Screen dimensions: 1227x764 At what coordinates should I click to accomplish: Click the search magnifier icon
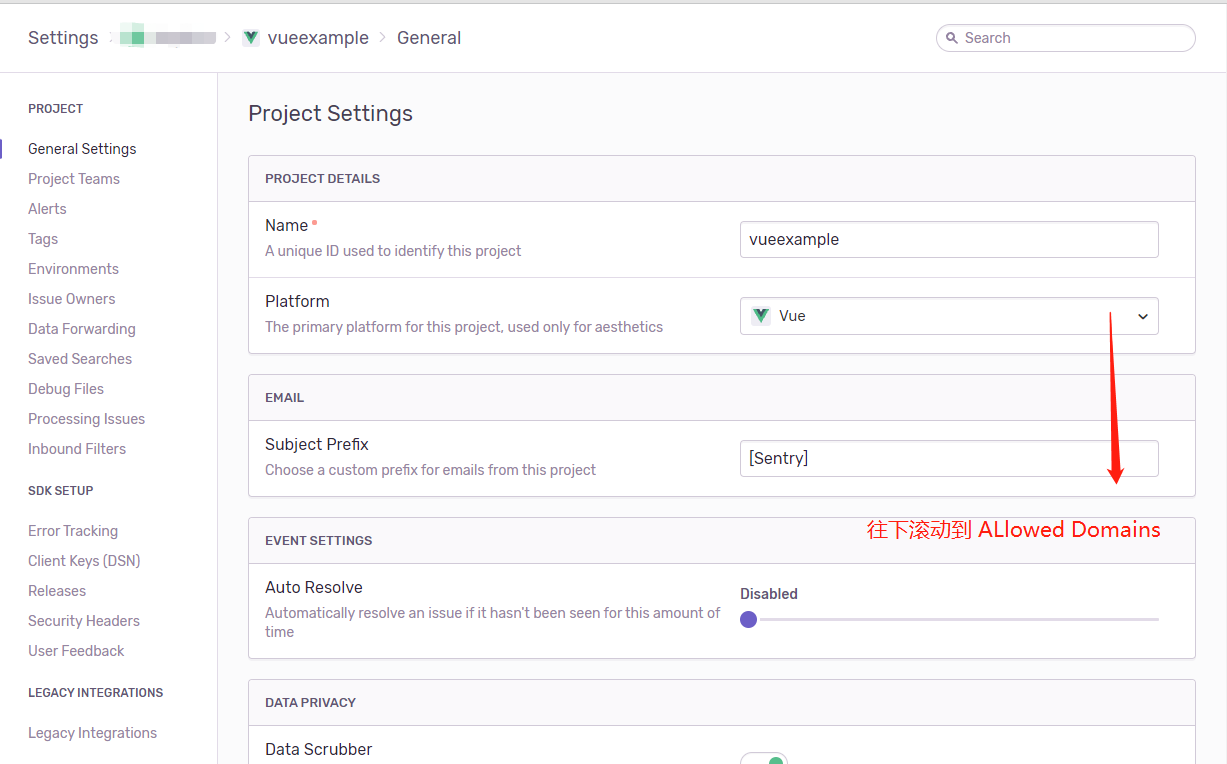(952, 38)
